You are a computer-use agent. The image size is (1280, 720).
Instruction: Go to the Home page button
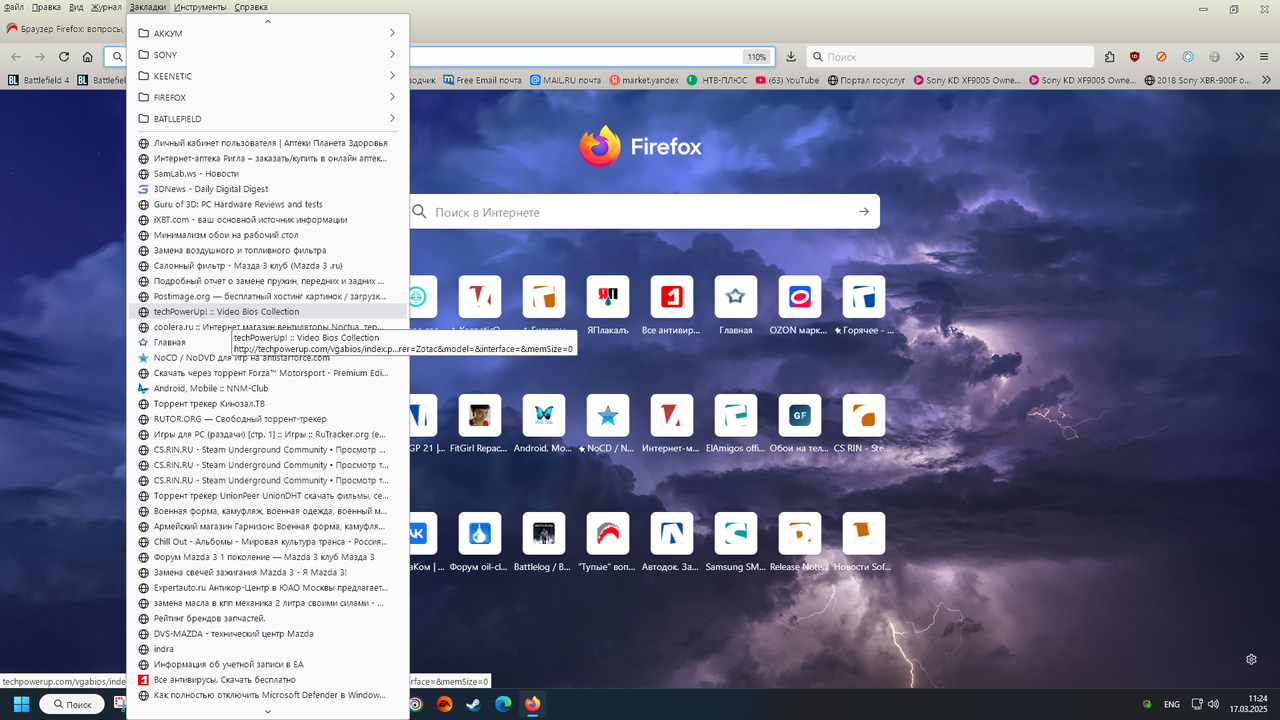[88, 57]
